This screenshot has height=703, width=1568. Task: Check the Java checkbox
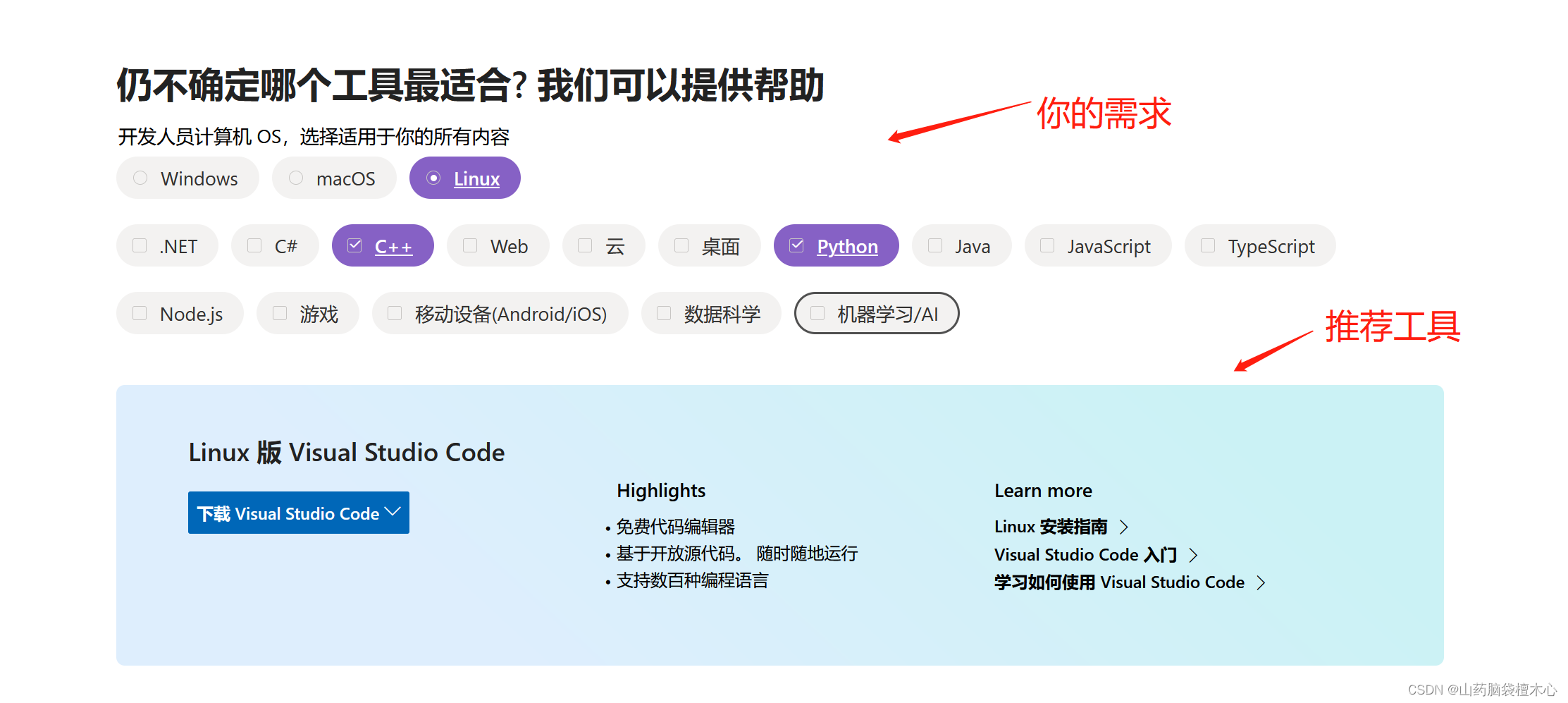coord(962,246)
